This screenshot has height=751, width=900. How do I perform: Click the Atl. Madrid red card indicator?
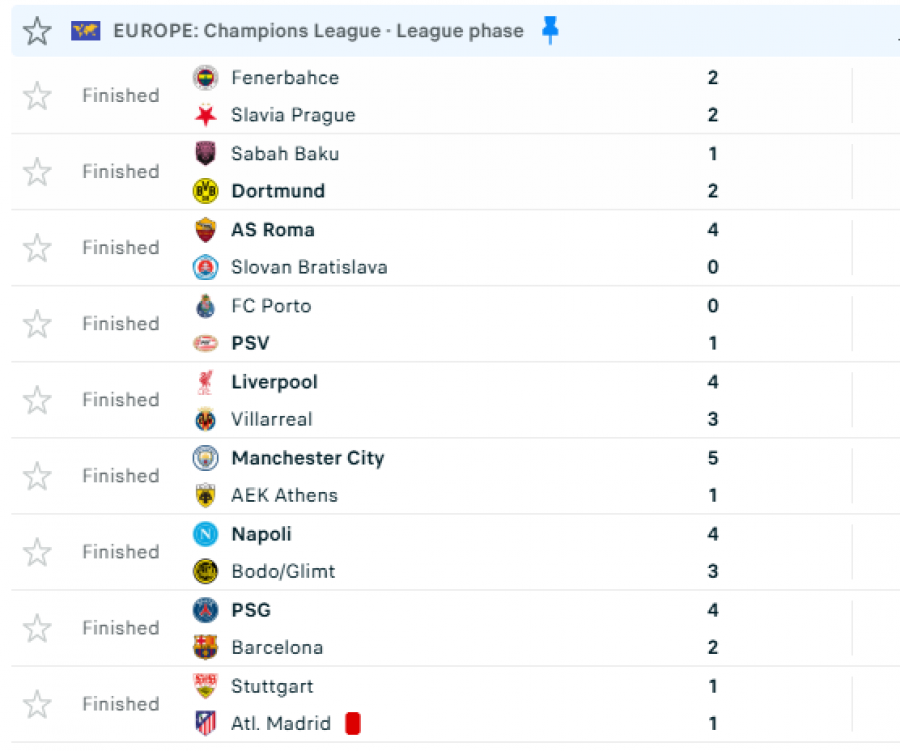tap(353, 723)
